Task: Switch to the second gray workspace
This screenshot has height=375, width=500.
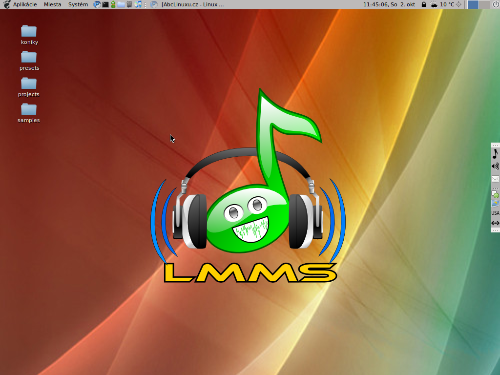Action: 483,4
